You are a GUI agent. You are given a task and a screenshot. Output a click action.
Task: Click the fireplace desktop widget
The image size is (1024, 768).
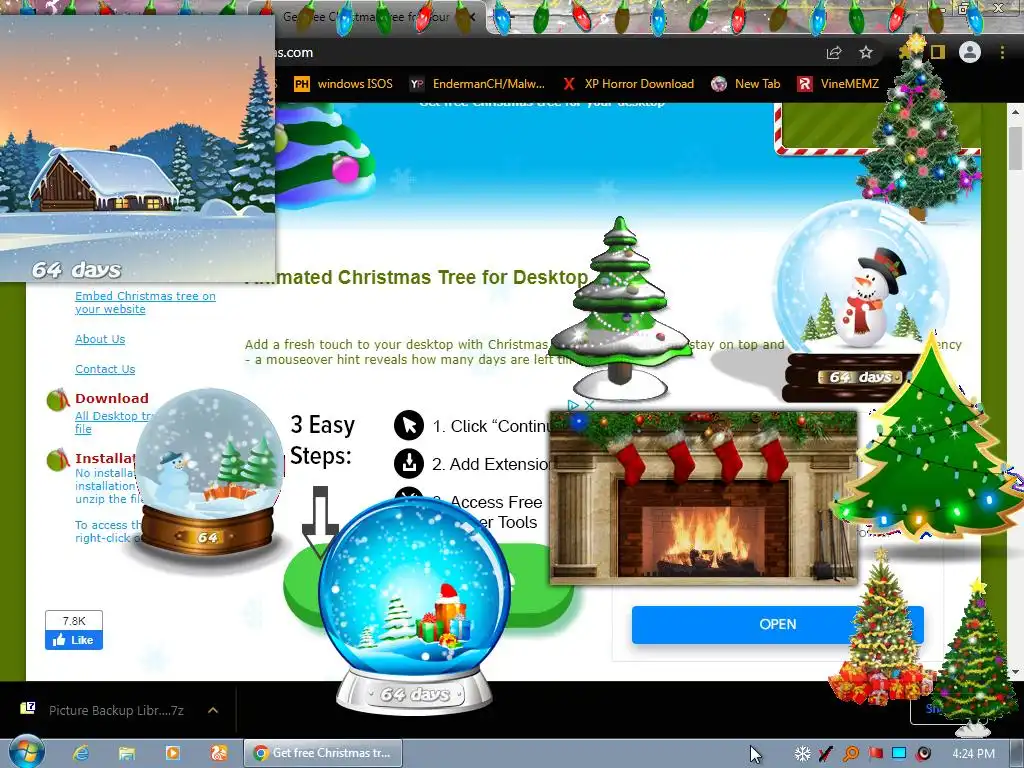(x=703, y=496)
